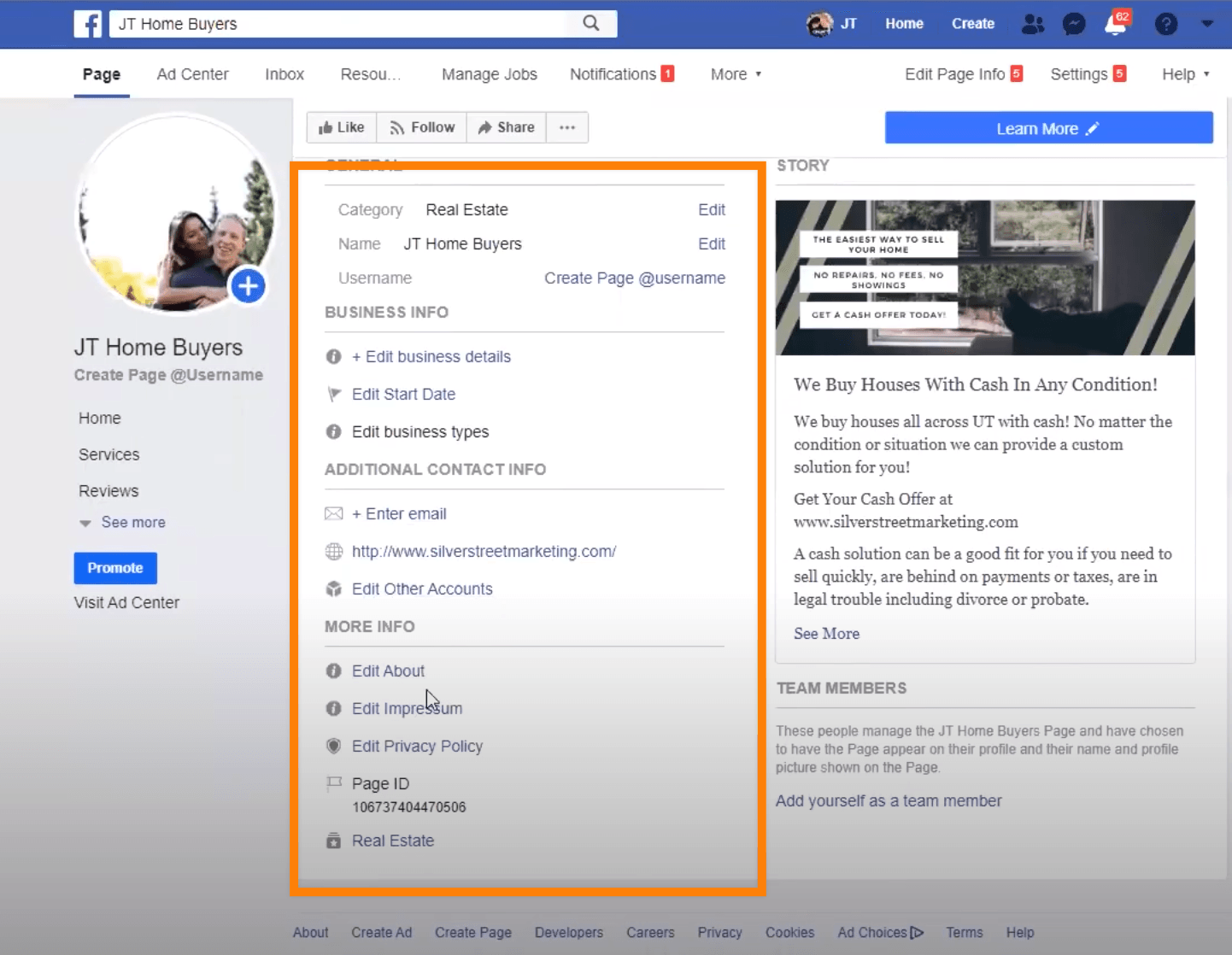1232x955 pixels.
Task: Open the Messenger icon
Action: tap(1074, 24)
